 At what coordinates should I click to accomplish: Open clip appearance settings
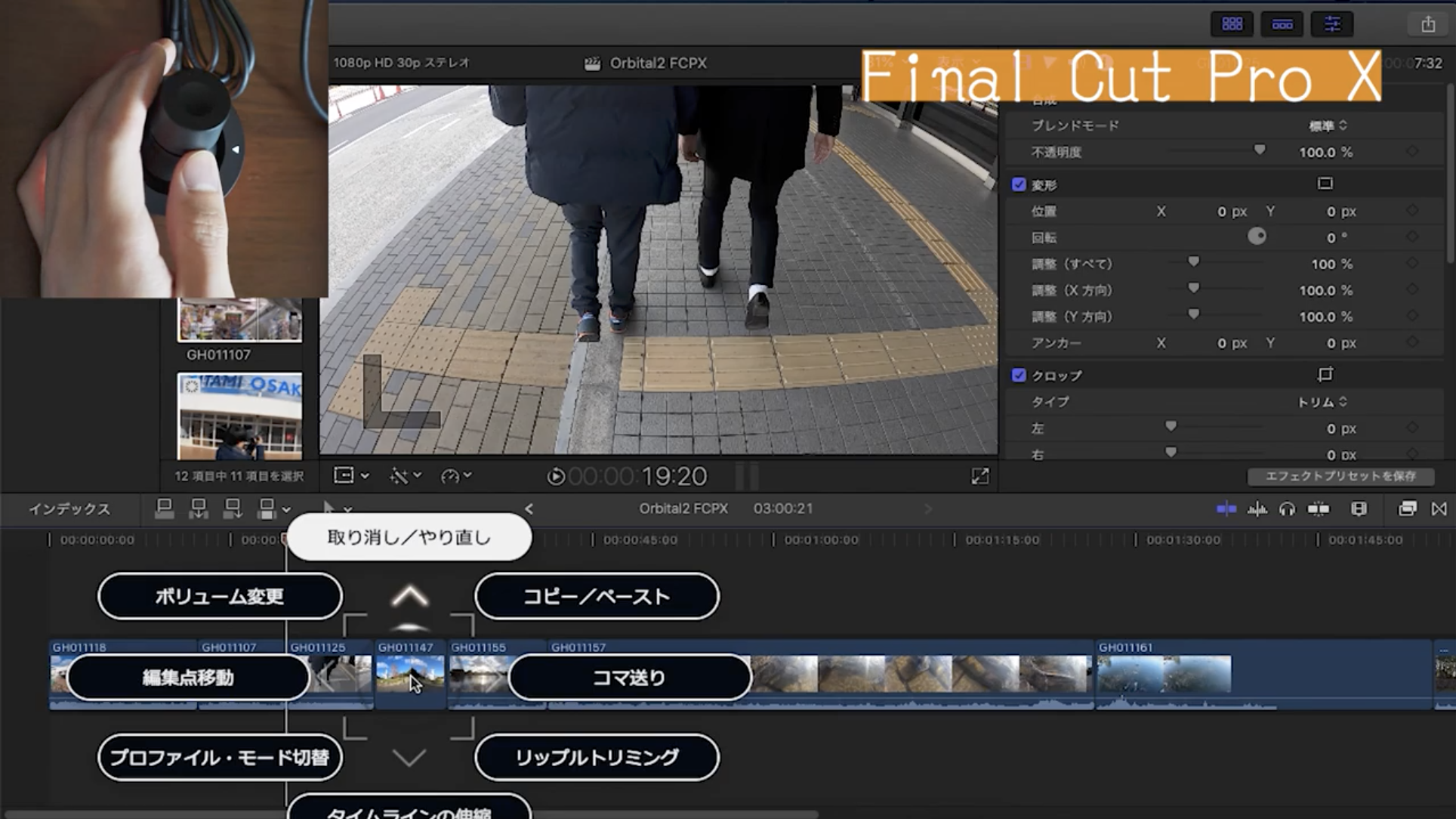pos(1359,509)
